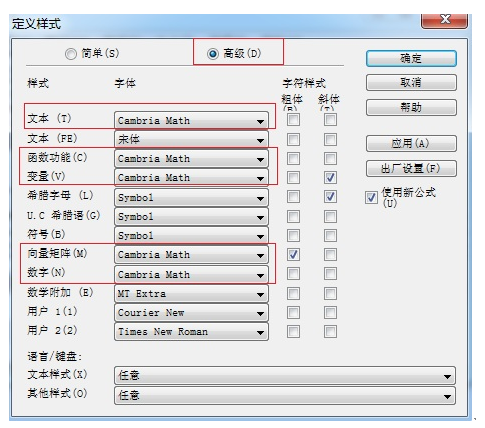This screenshot has height=428, width=485.
Task: Click the 取消 button
Action: click(411, 82)
